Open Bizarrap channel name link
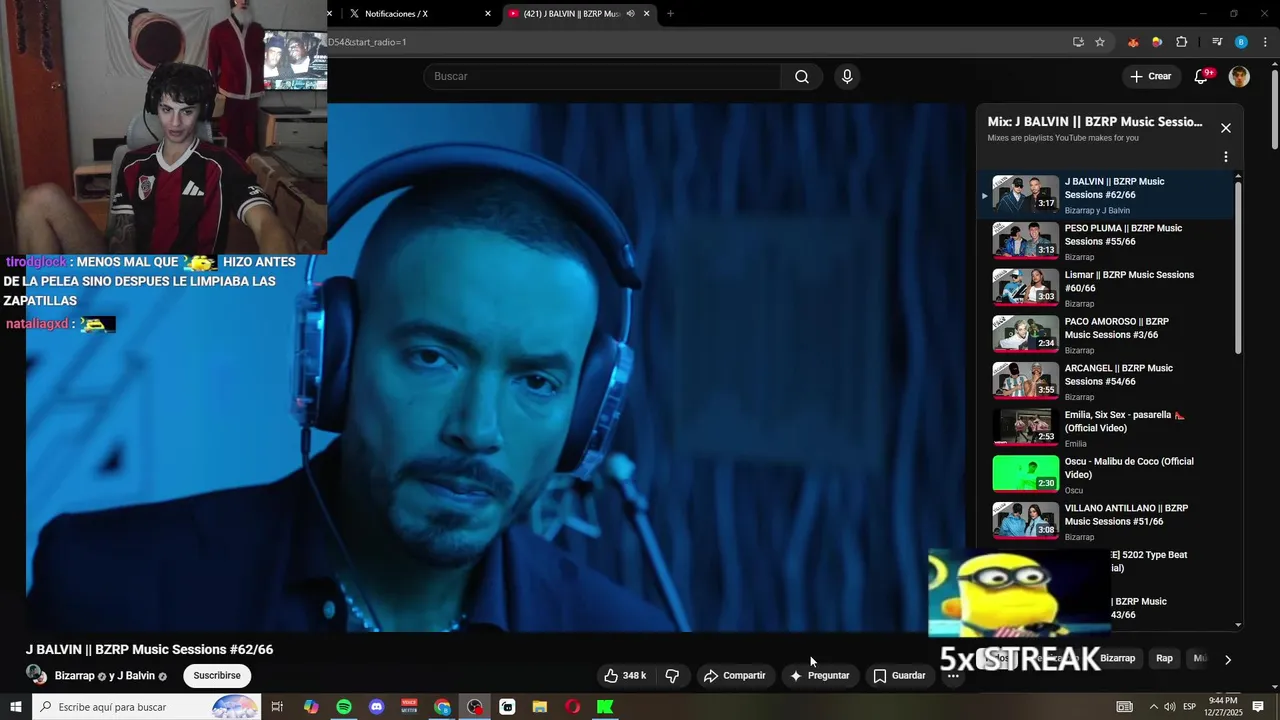Screen dimensions: 1280x720 click(75, 676)
